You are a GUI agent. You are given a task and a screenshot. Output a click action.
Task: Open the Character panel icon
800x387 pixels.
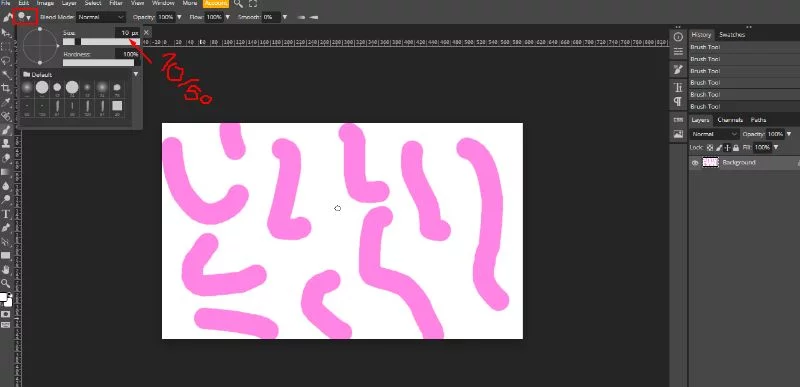(x=678, y=87)
